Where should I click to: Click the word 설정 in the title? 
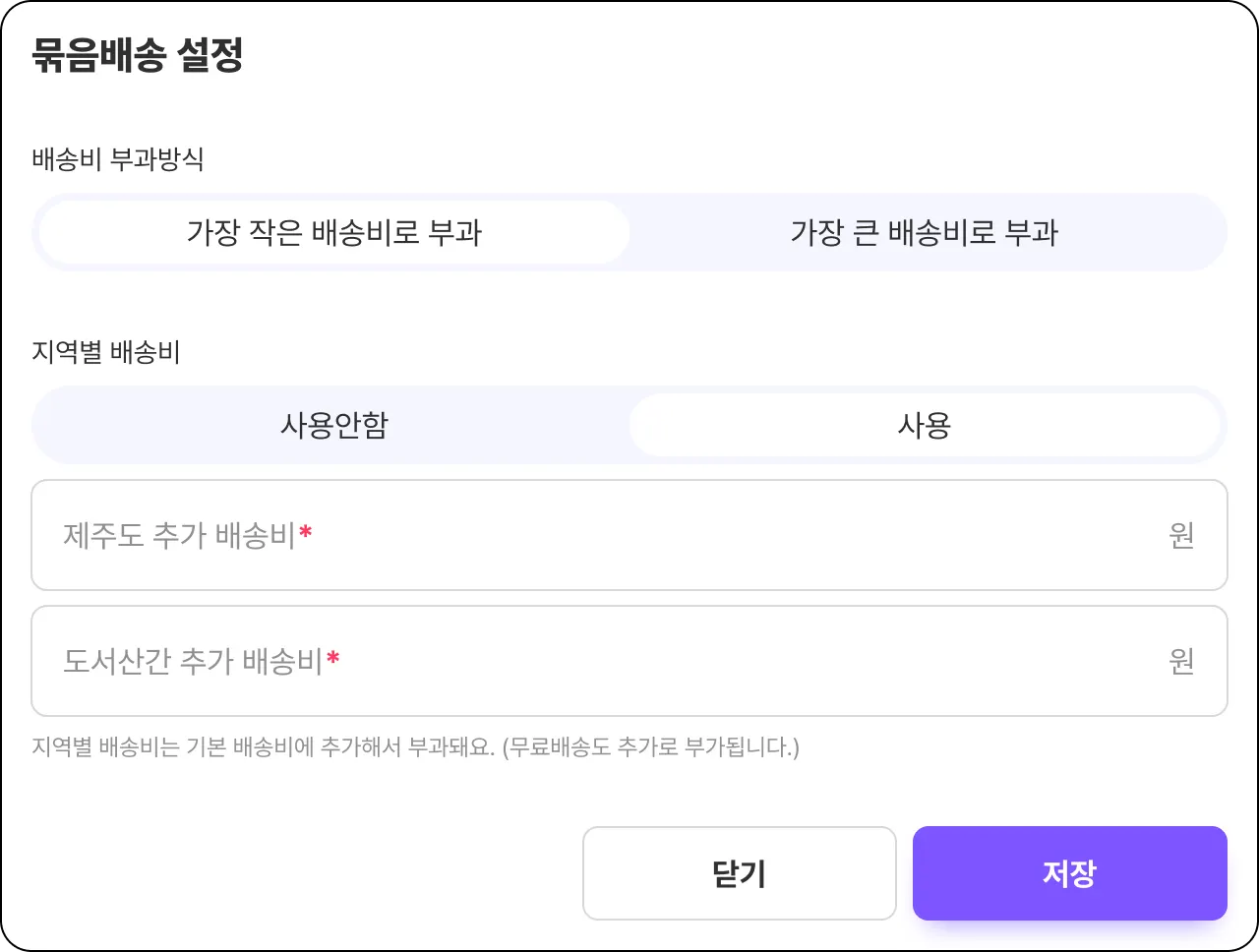pos(210,55)
